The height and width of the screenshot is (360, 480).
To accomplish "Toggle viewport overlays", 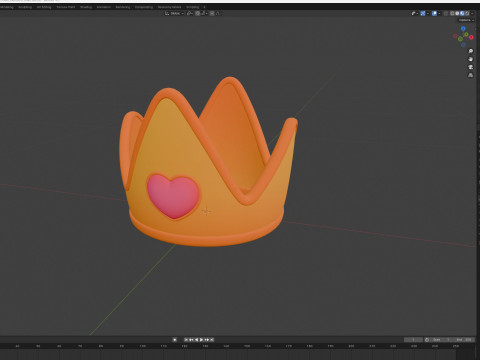I will tap(434, 13).
